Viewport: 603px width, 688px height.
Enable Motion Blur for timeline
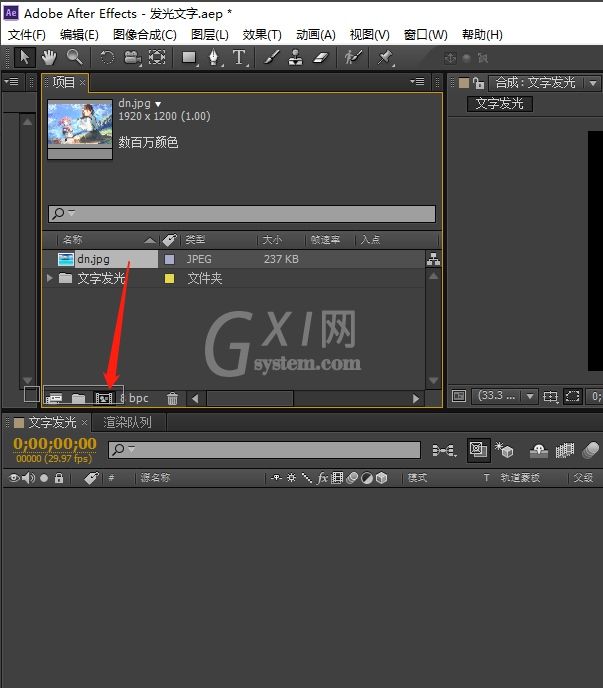[x=591, y=451]
